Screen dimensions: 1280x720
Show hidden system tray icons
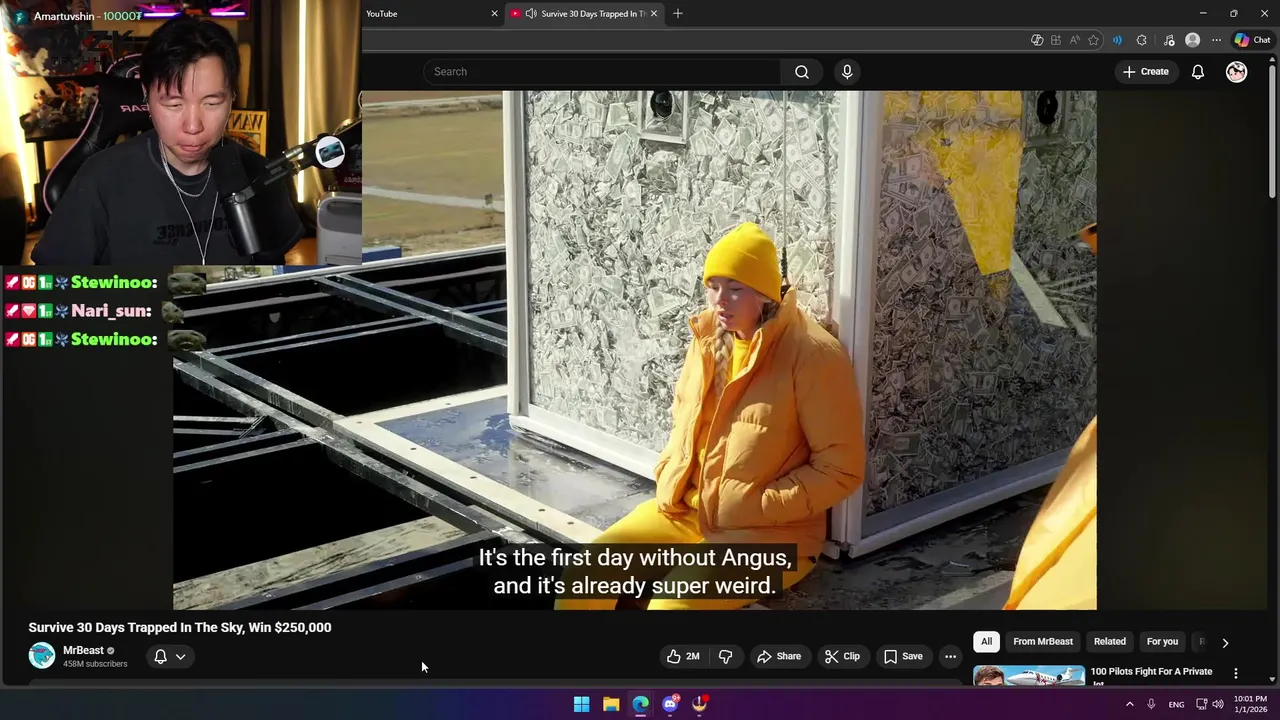point(1130,704)
